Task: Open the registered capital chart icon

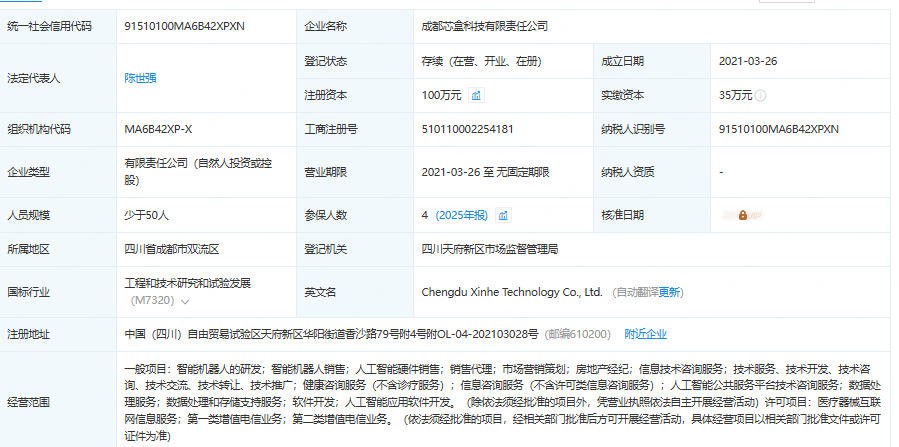Action: pos(476,96)
